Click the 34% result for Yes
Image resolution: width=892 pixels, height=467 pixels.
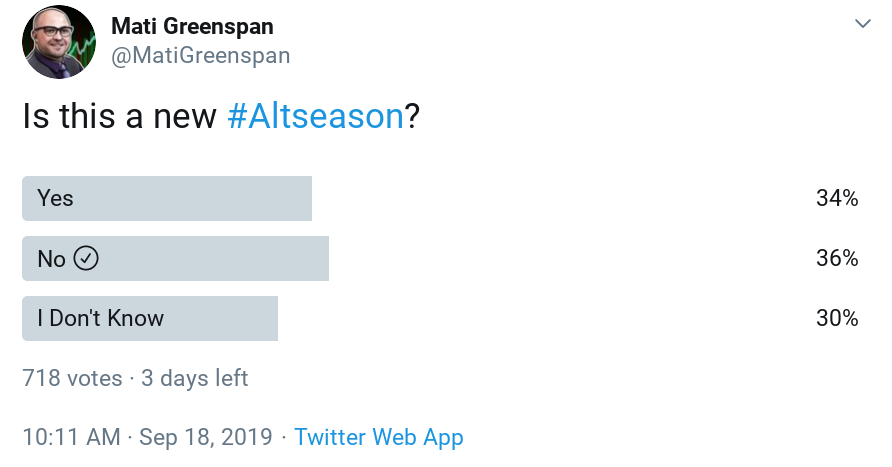click(837, 198)
